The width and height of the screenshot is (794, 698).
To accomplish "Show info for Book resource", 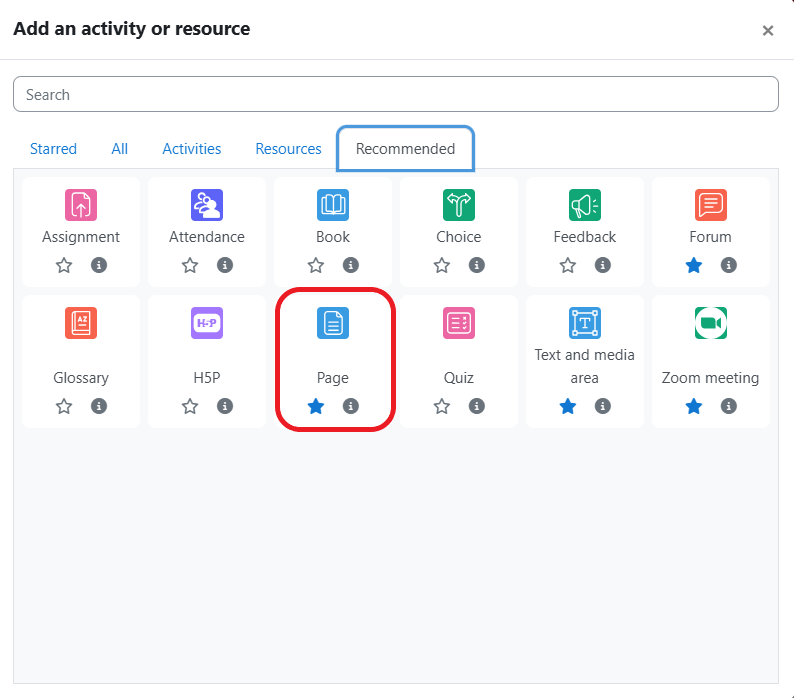I will pyautogui.click(x=350, y=265).
